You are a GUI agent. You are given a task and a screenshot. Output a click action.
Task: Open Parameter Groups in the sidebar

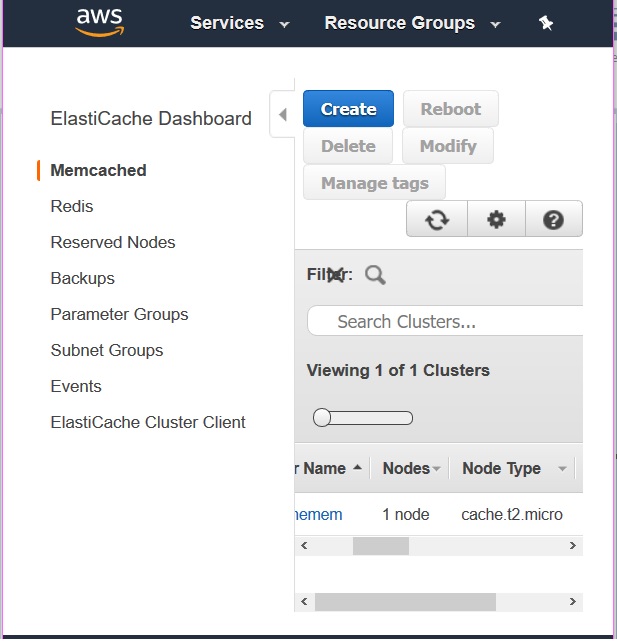[119, 314]
